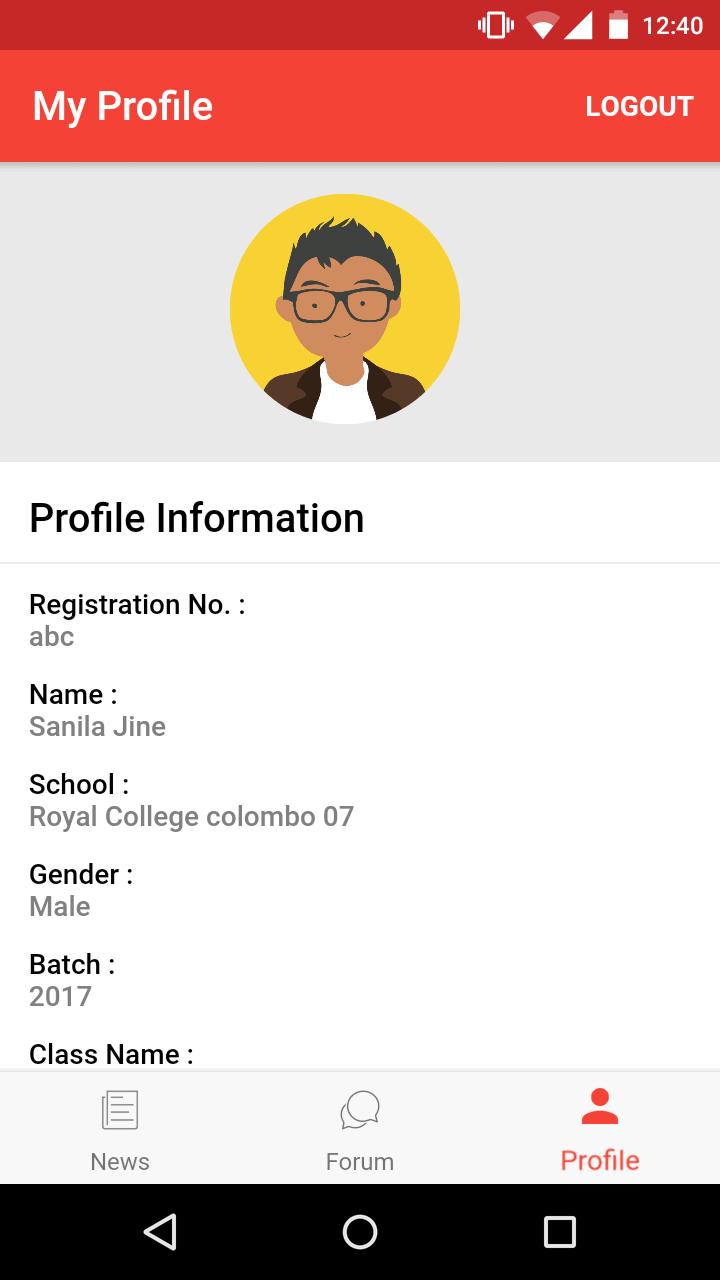The height and width of the screenshot is (1280, 720).
Task: Switch to the News tab label
Action: [120, 1162]
